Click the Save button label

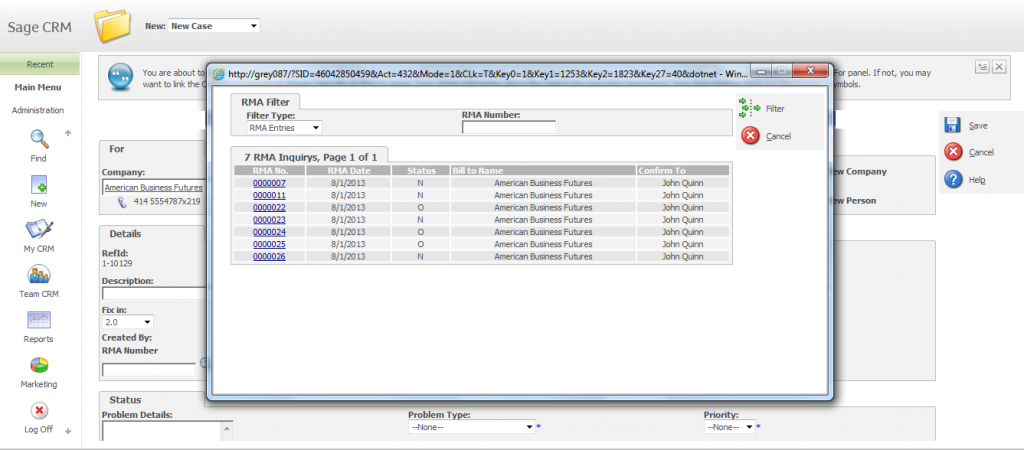(978, 125)
